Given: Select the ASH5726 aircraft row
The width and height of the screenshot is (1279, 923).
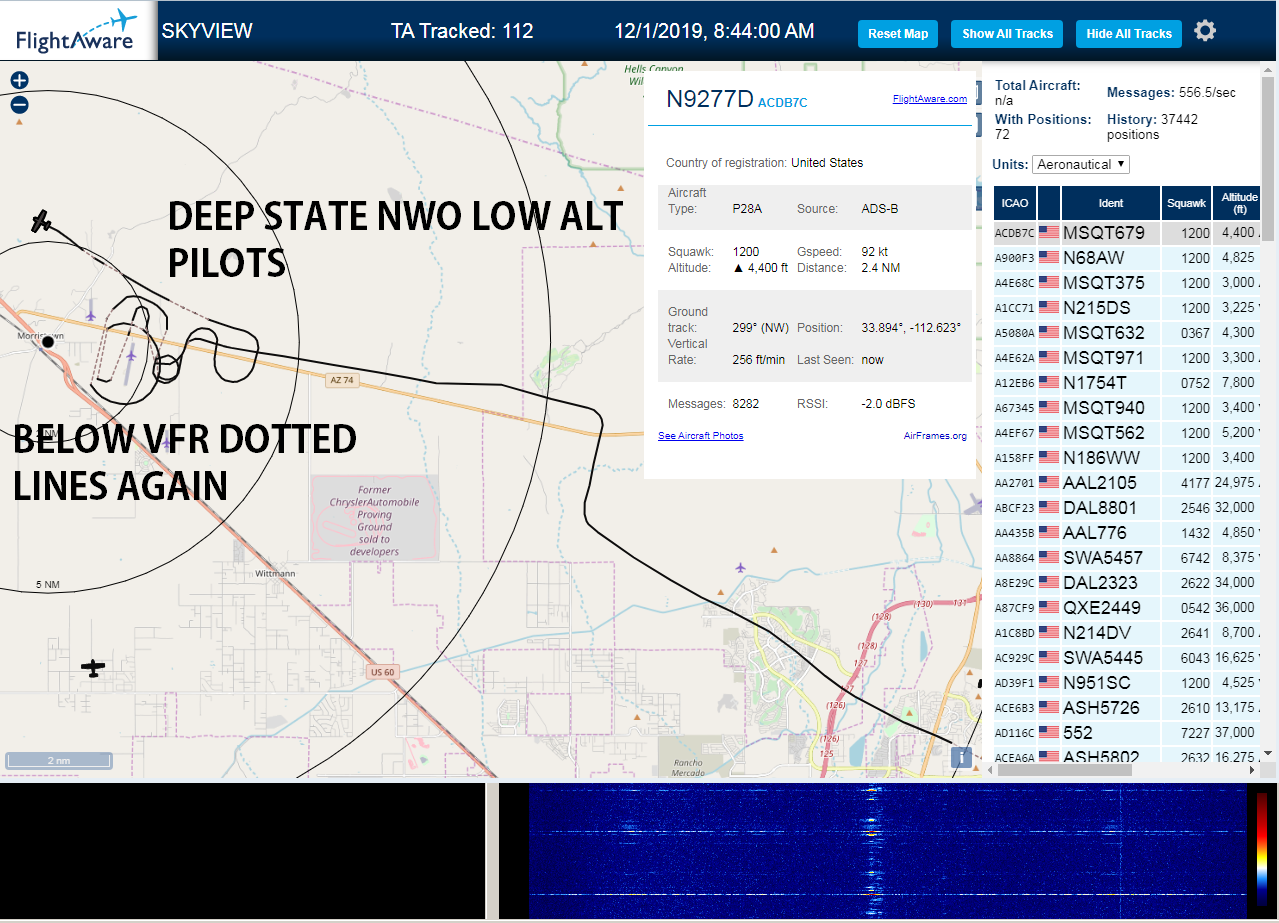Looking at the screenshot, I should click(1128, 708).
